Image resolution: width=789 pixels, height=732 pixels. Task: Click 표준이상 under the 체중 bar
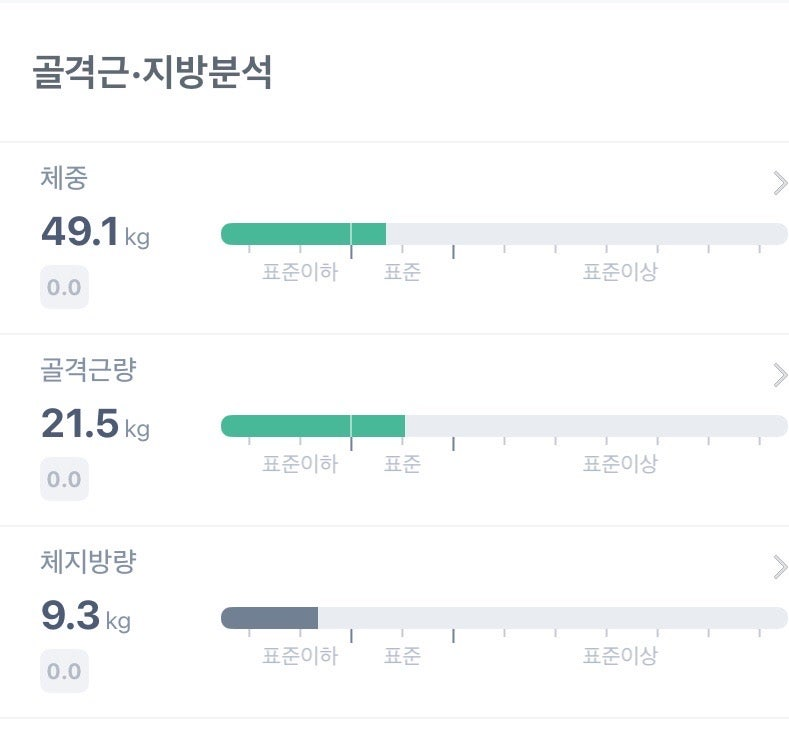(620, 272)
